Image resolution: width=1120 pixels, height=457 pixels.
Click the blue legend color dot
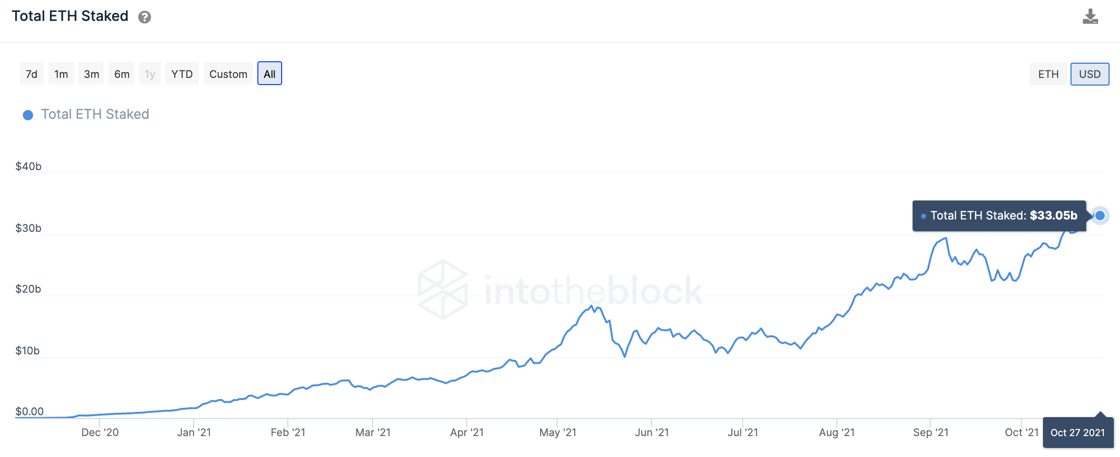[x=28, y=115]
